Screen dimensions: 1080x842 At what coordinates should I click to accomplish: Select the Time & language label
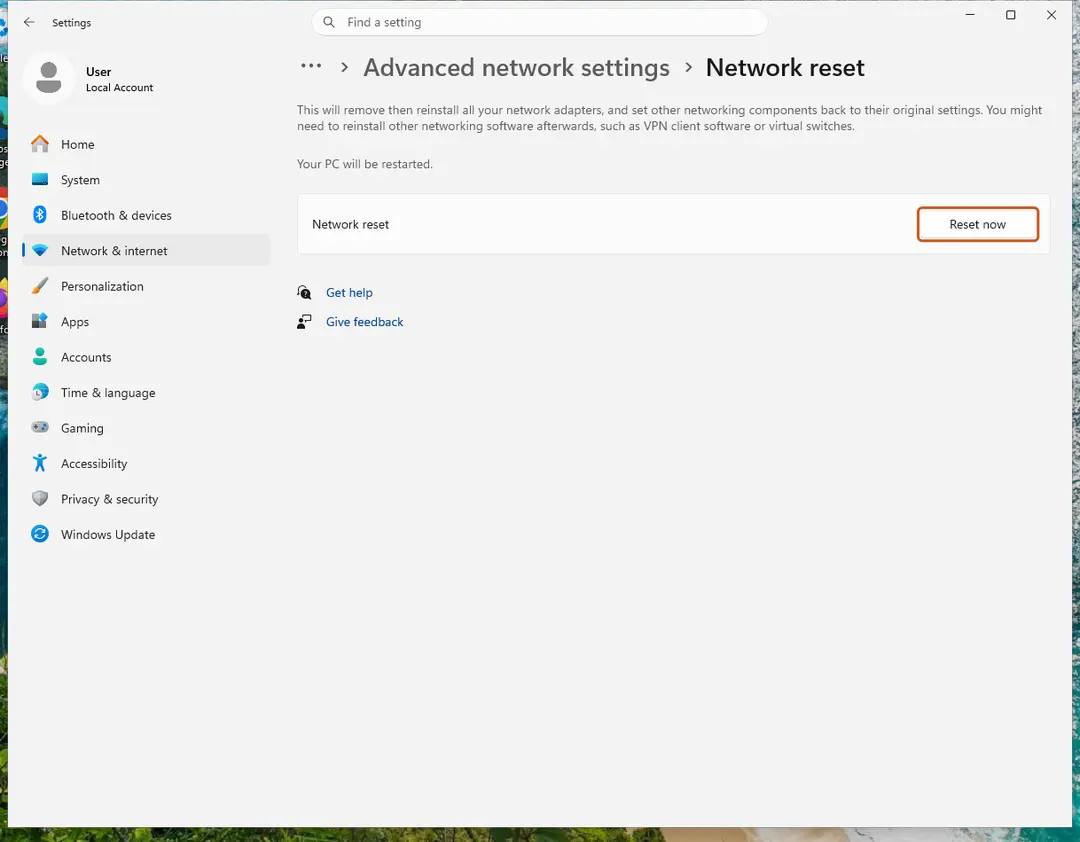pos(108,393)
